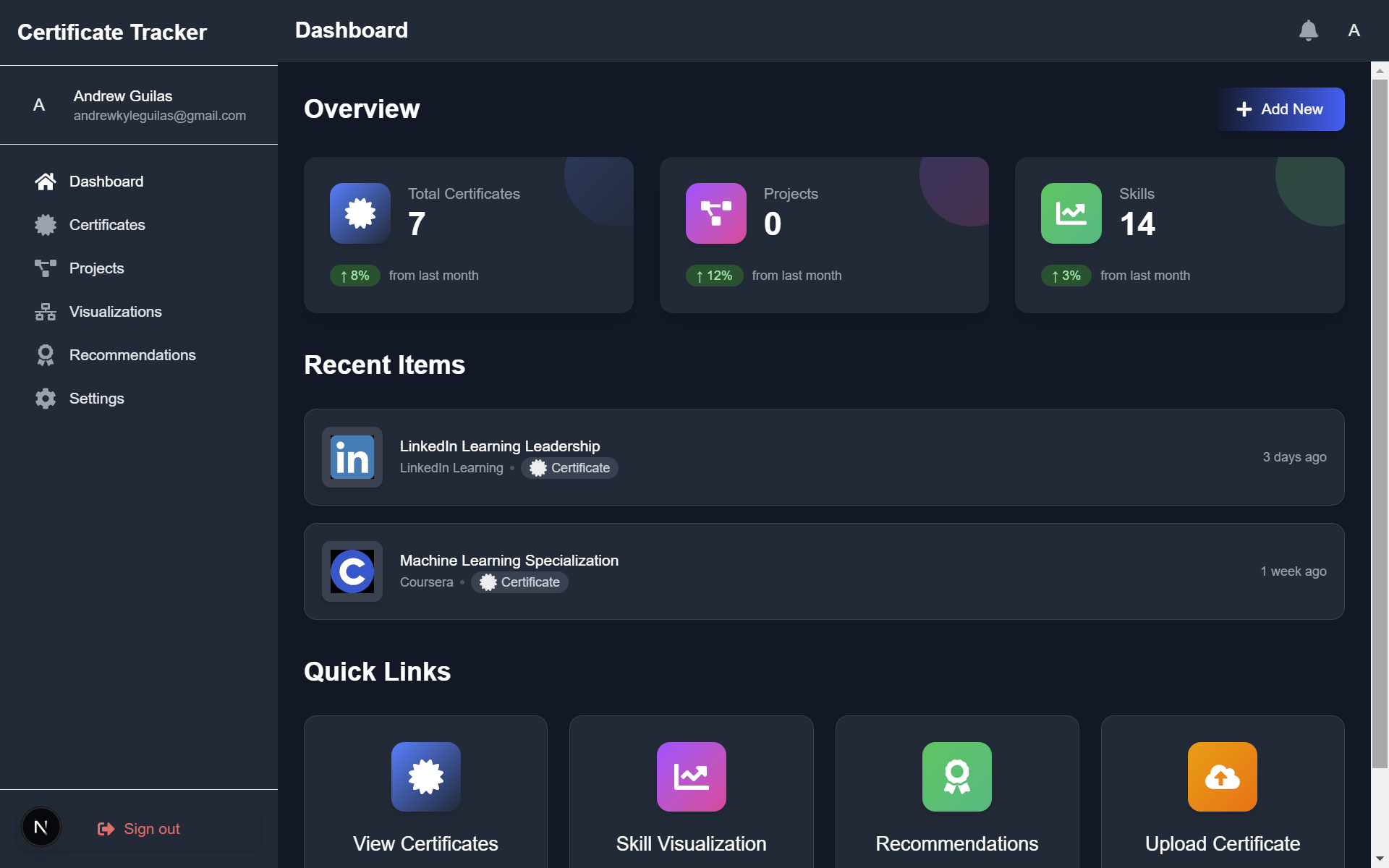This screenshot has width=1389, height=868.
Task: Click the LinkedIn logo thumbnail
Action: click(352, 457)
